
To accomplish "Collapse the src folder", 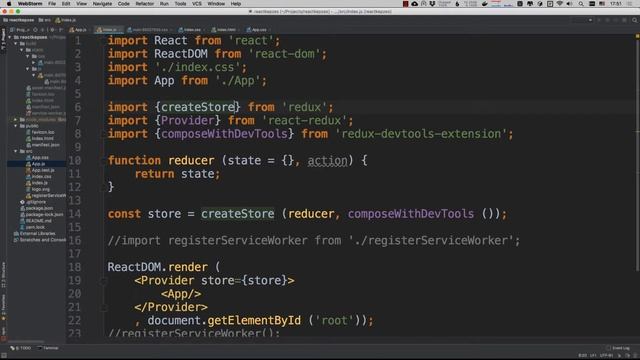I will 16,151.
